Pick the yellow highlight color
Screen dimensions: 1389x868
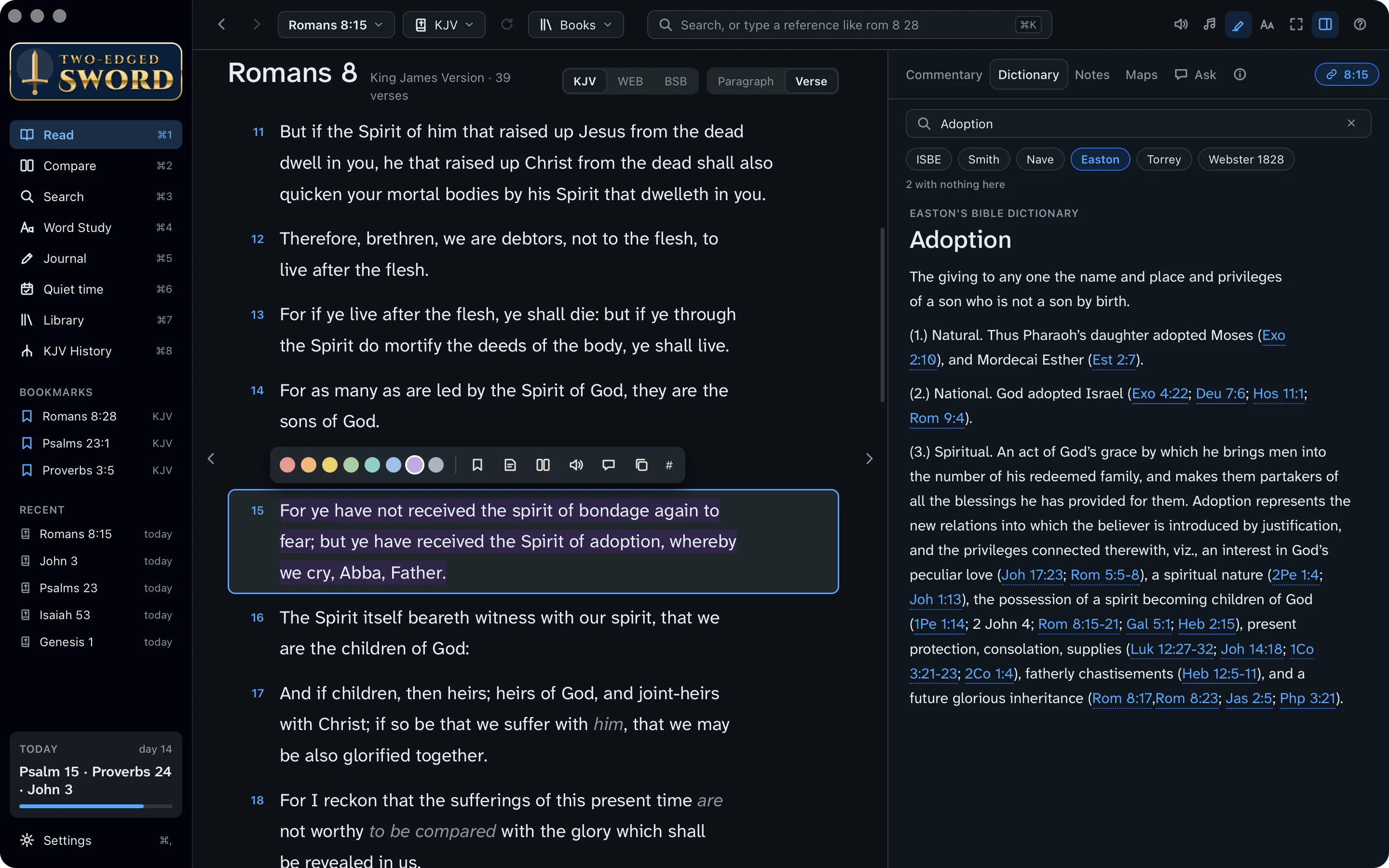329,465
